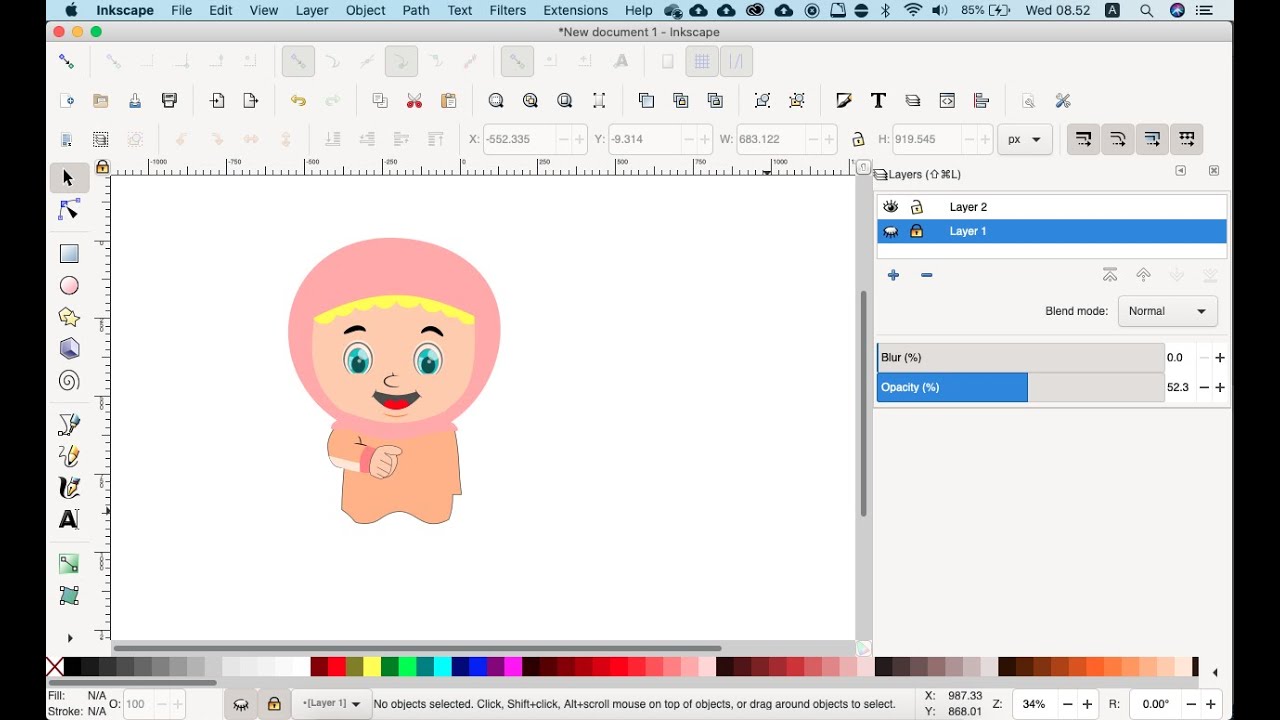Open the Extensions menu
The height and width of the screenshot is (720, 1280).
coord(575,10)
